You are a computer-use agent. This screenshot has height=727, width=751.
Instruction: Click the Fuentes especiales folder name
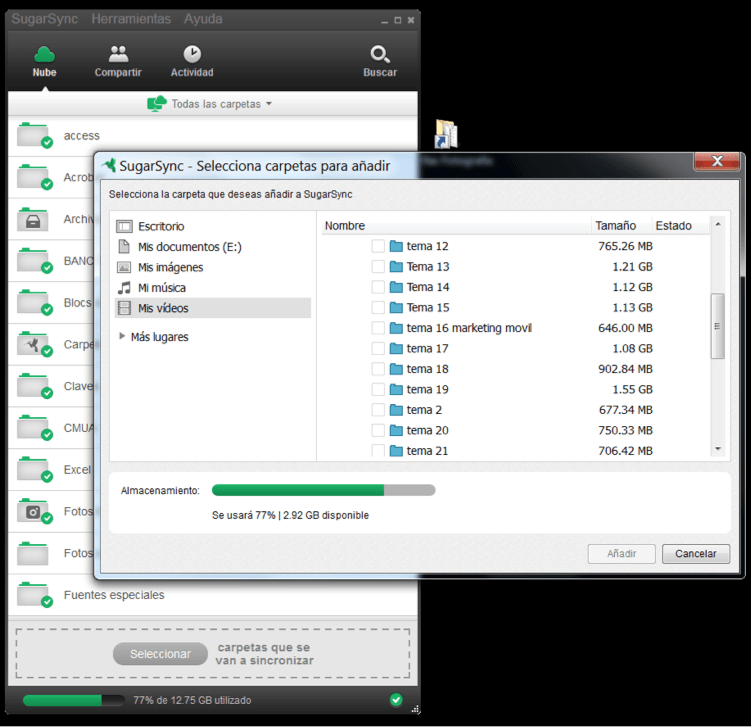[x=114, y=595]
